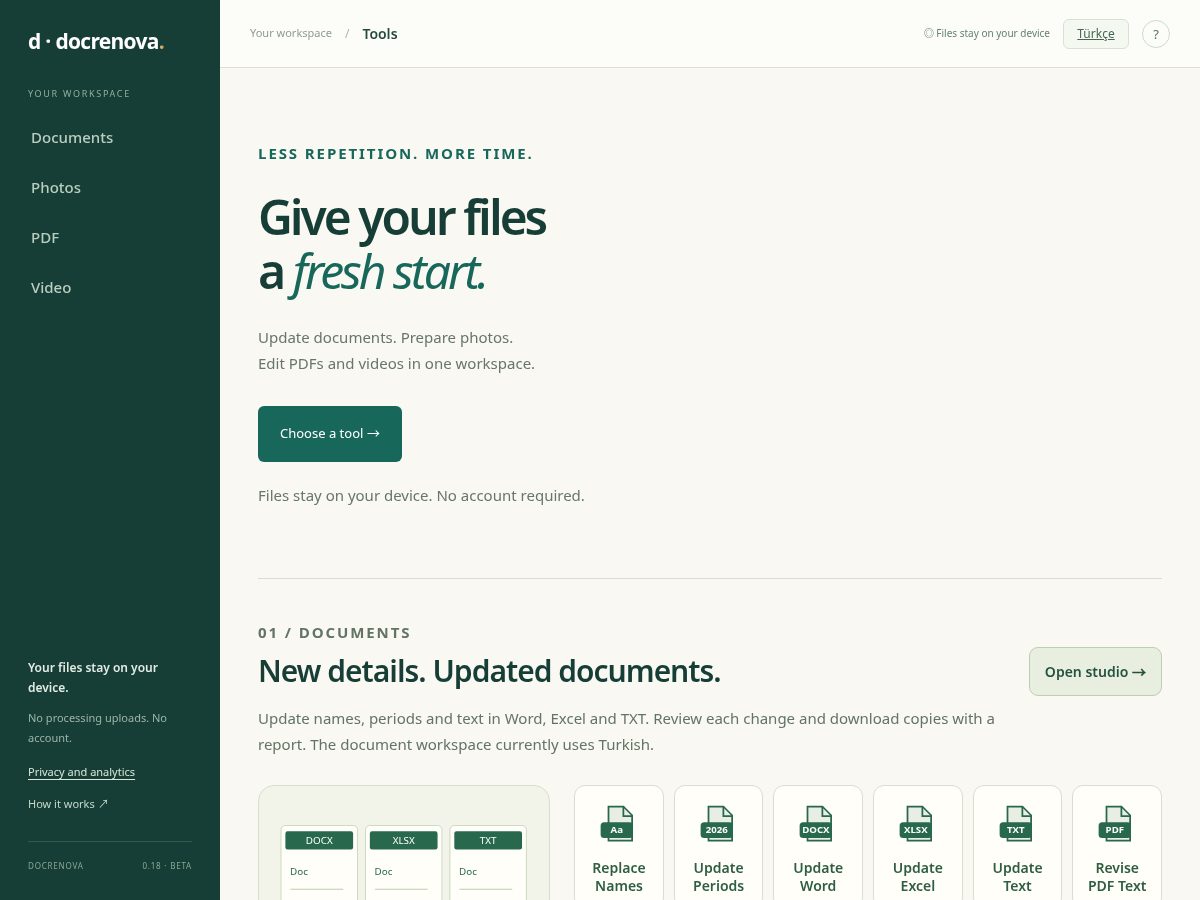
Task: Open PDF in the sidebar
Action: pyautogui.click(x=45, y=237)
